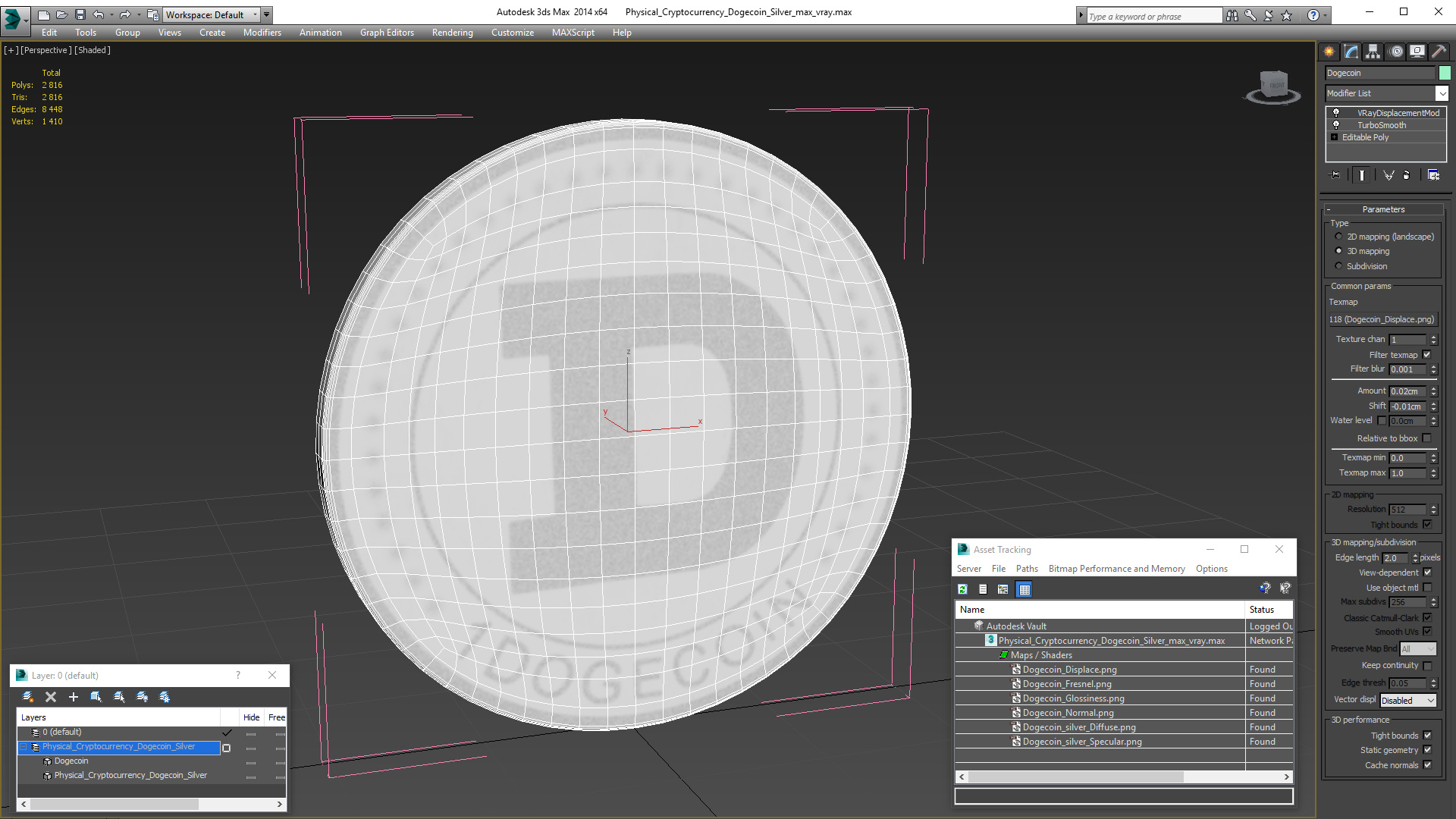The image size is (1456, 819).
Task: Select Dogecoin_Normal.png in Asset Tracking
Action: click(1068, 713)
